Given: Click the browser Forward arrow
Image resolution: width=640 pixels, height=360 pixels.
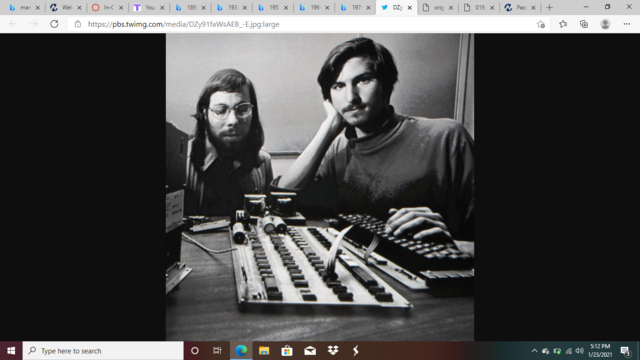Looking at the screenshot, I should [x=33, y=24].
